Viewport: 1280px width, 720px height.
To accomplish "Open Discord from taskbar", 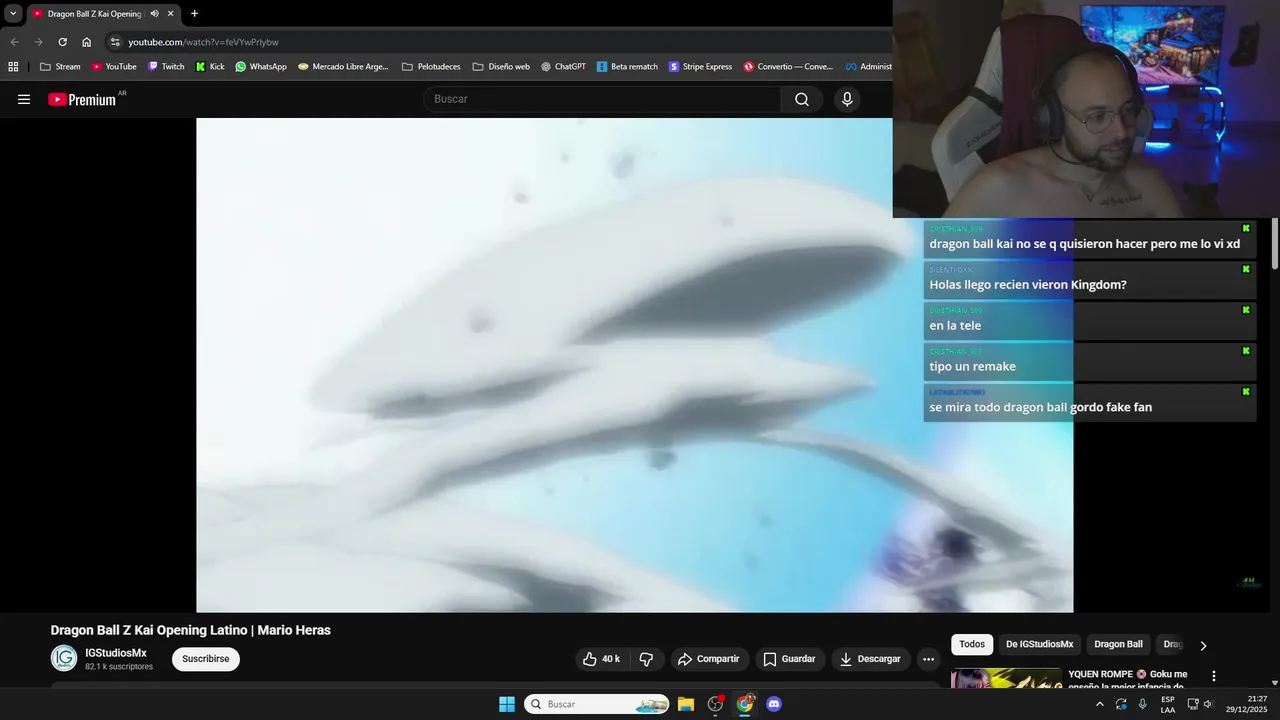I will click(x=774, y=704).
